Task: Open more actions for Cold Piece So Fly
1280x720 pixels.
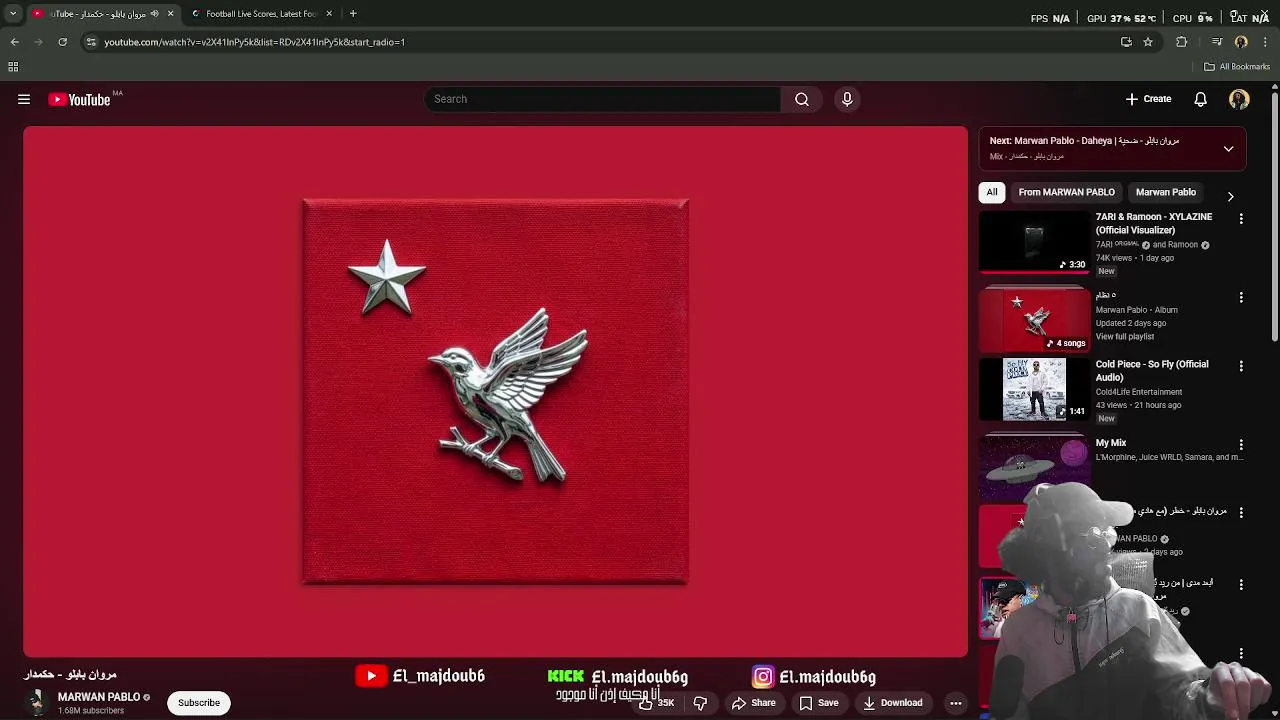Action: pos(1241,366)
